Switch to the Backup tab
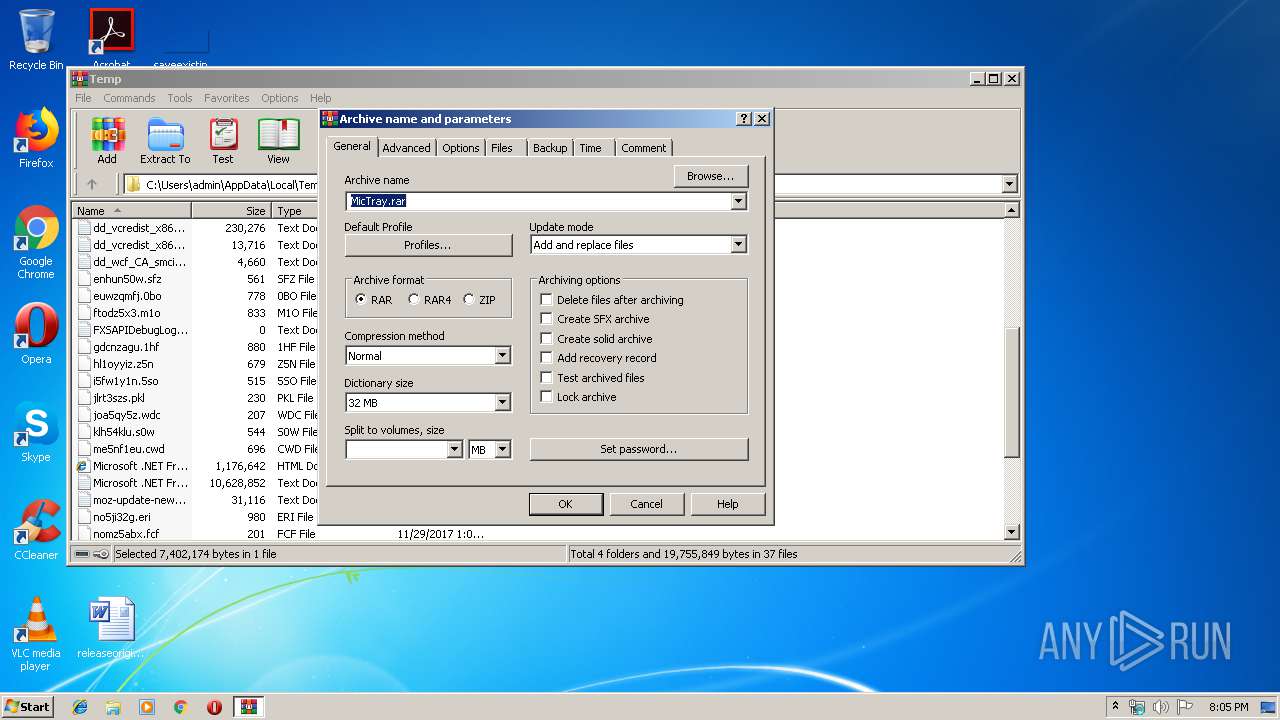The width and height of the screenshot is (1280, 720). [550, 148]
